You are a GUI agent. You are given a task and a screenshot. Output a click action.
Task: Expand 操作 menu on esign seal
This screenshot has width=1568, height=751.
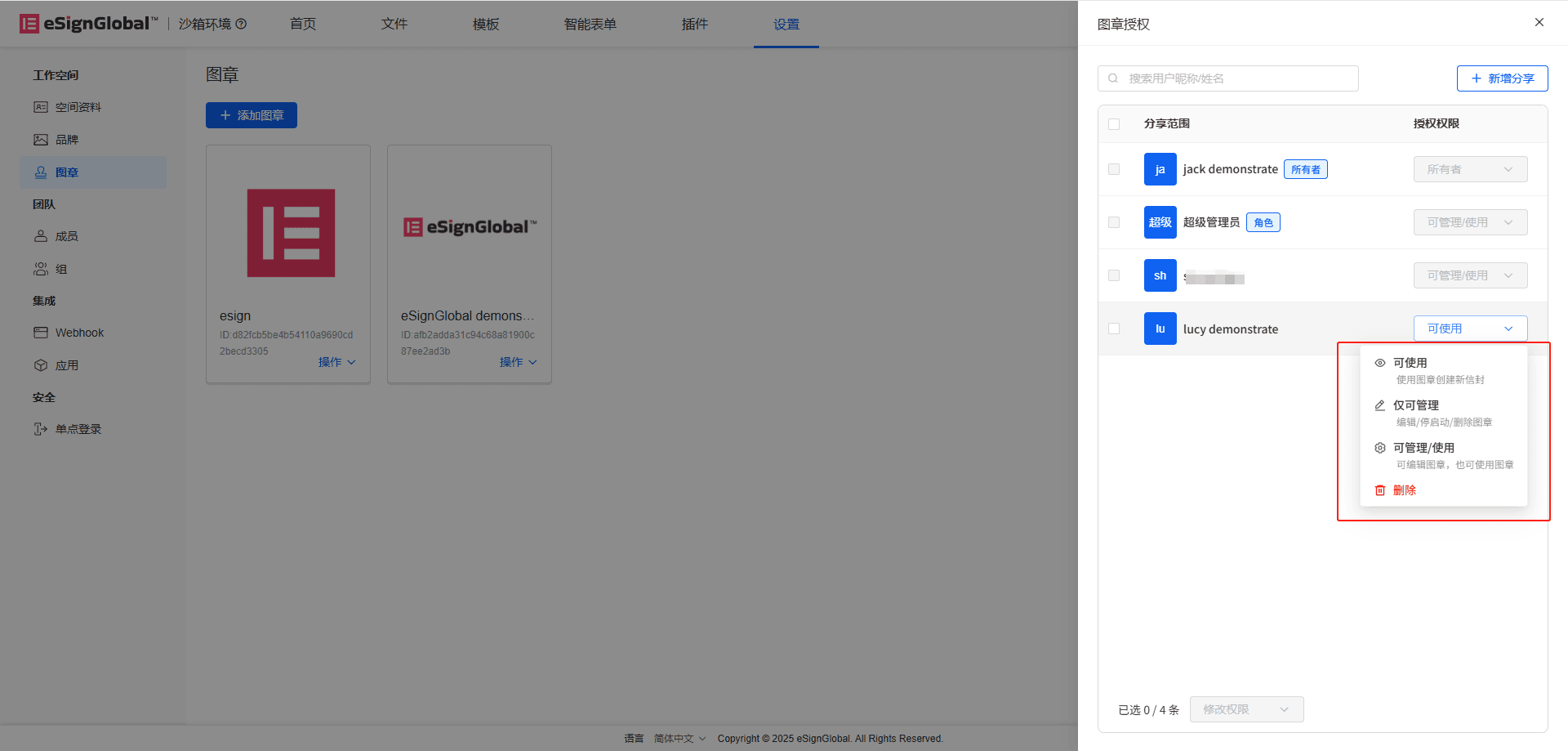point(336,362)
